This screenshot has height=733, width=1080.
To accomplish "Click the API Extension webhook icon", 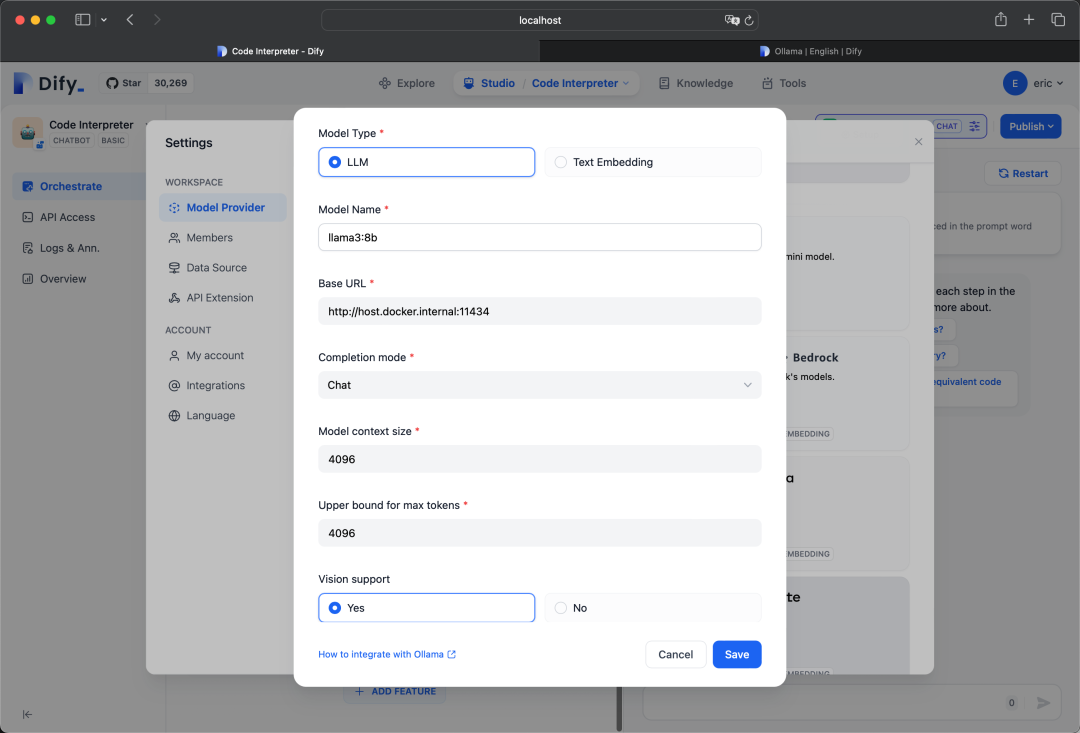I will pyautogui.click(x=174, y=298).
